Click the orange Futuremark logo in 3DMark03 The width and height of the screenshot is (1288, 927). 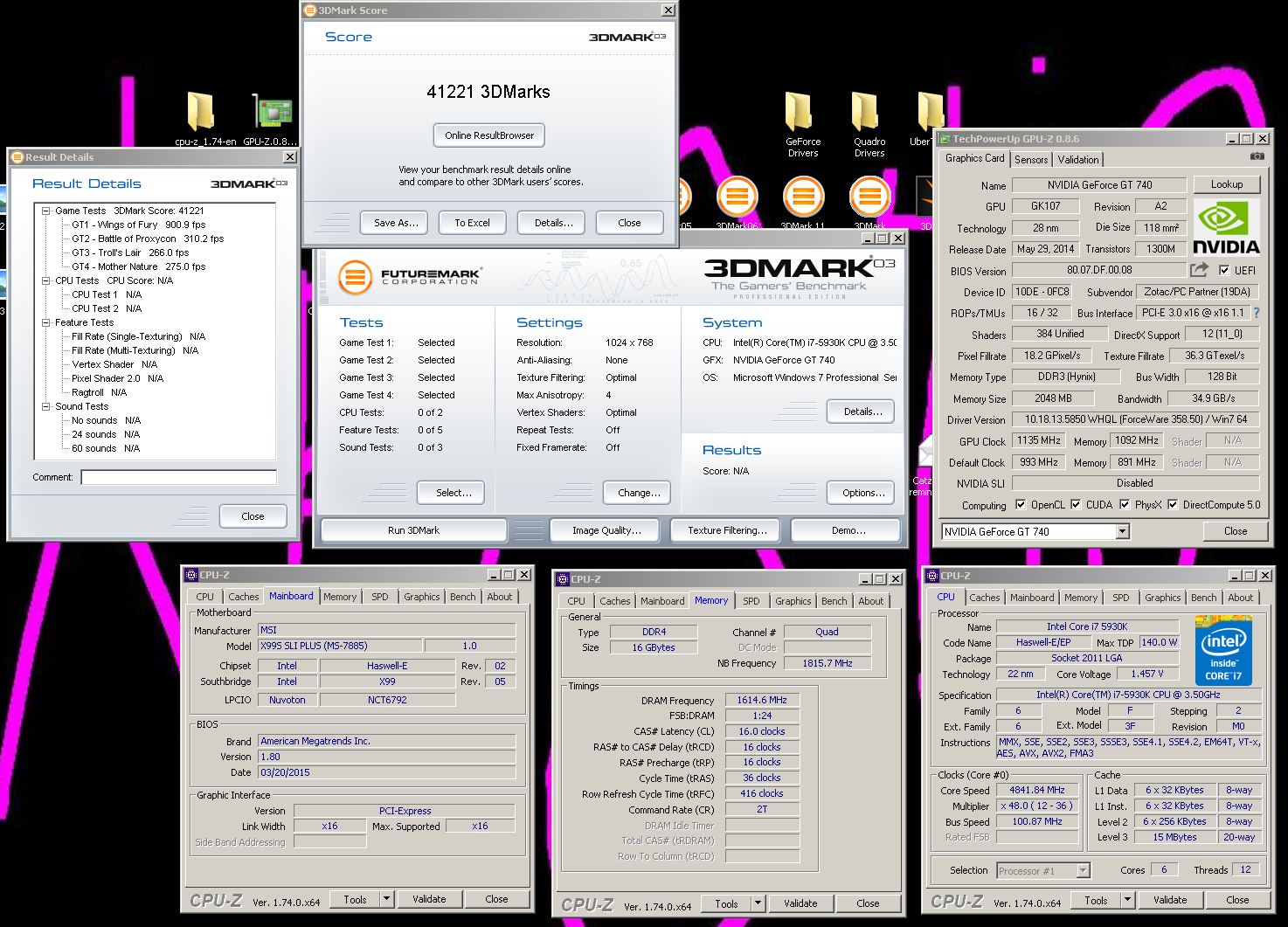pyautogui.click(x=354, y=277)
